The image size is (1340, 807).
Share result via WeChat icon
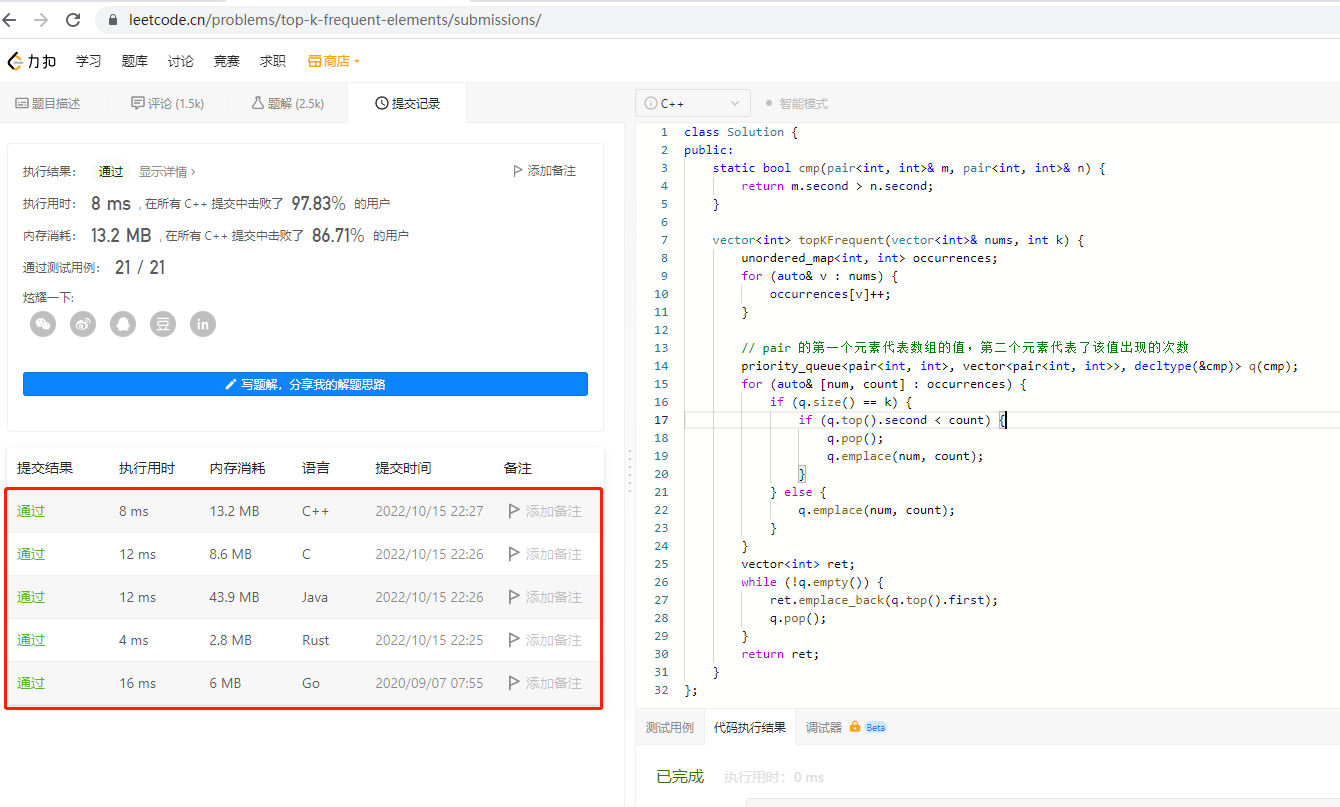tap(43, 324)
